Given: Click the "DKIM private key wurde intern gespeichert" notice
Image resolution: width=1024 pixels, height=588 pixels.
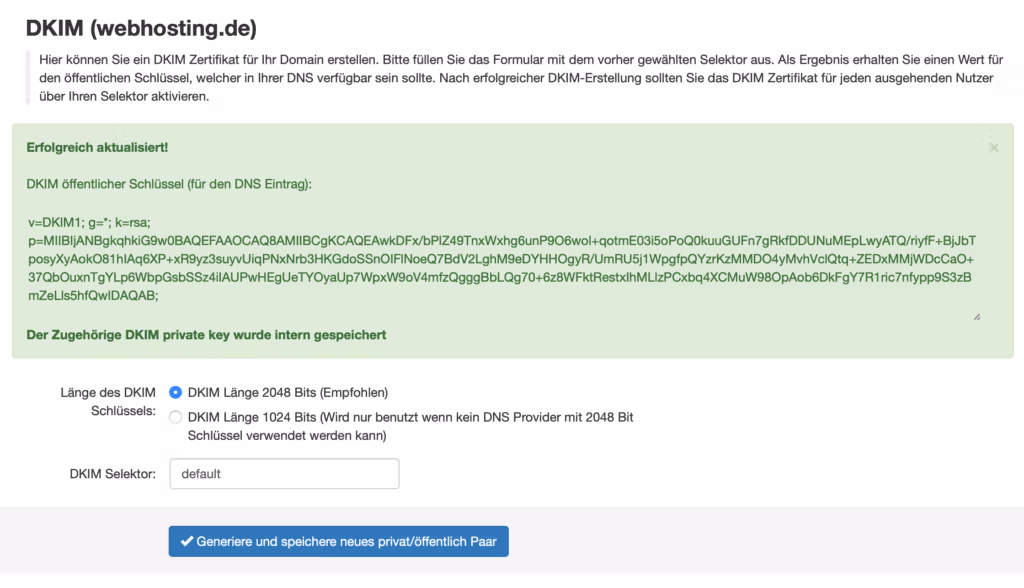Looking at the screenshot, I should [206, 334].
